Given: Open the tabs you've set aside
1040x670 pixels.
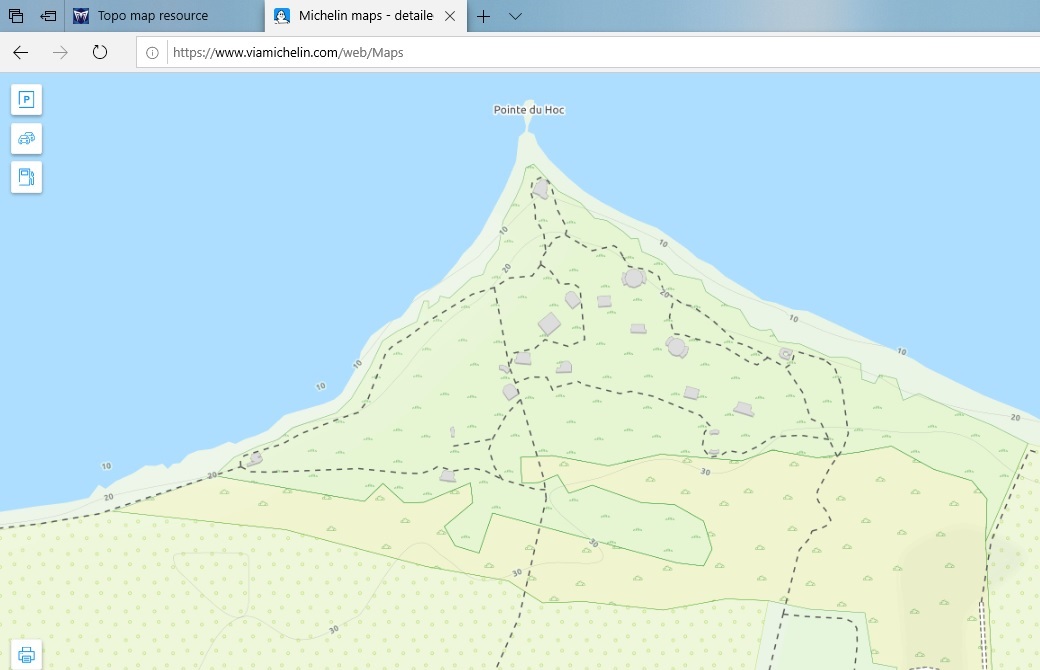Looking at the screenshot, I should (16, 16).
